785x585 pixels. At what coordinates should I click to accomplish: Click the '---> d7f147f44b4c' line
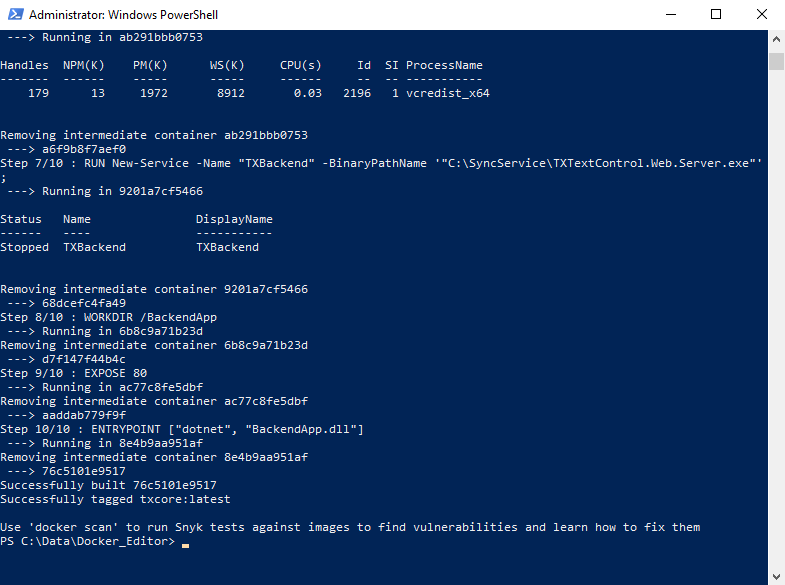click(x=67, y=359)
